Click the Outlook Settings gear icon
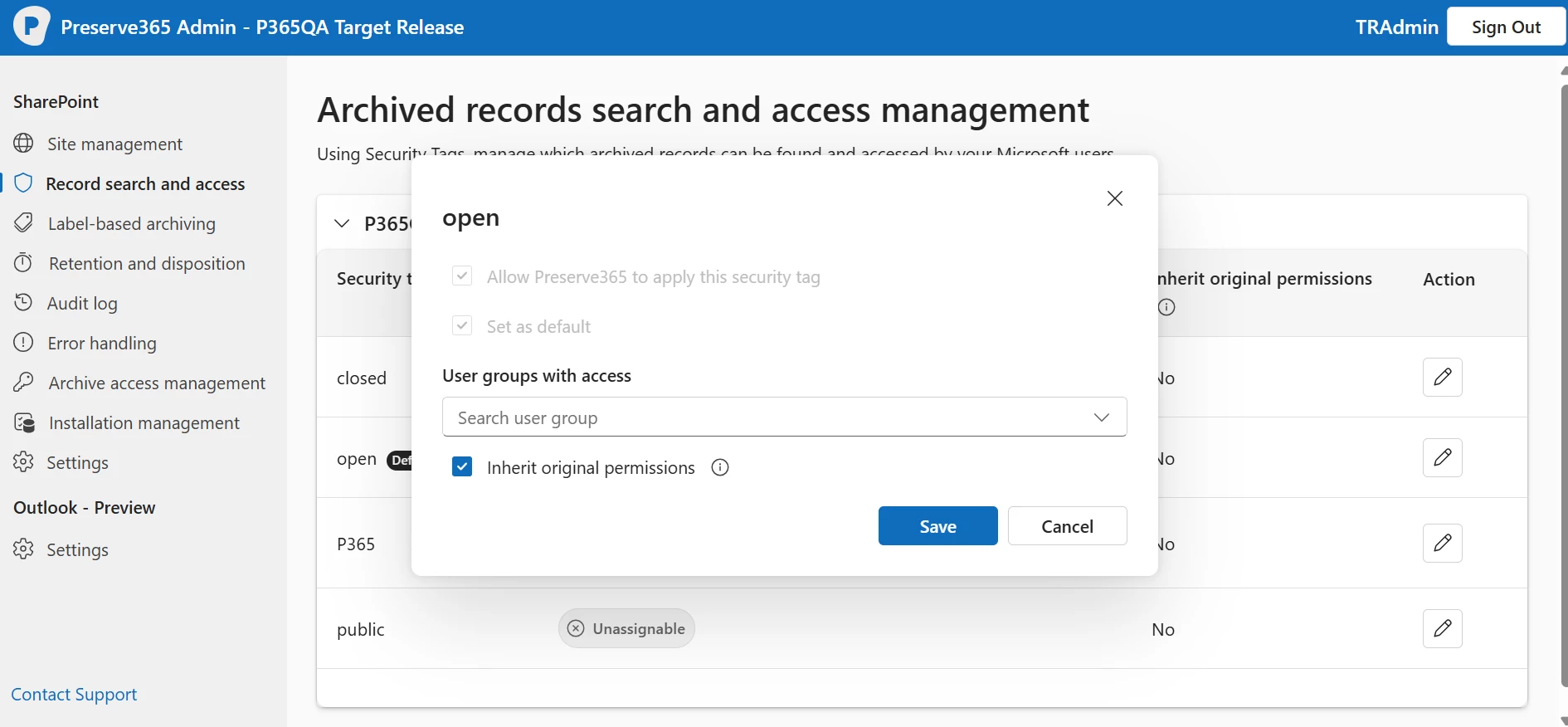1568x727 pixels. (x=24, y=549)
